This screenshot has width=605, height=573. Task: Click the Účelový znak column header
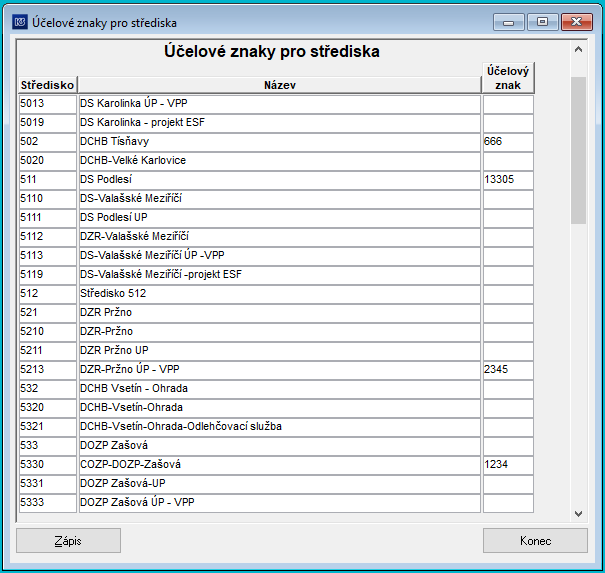(x=508, y=78)
